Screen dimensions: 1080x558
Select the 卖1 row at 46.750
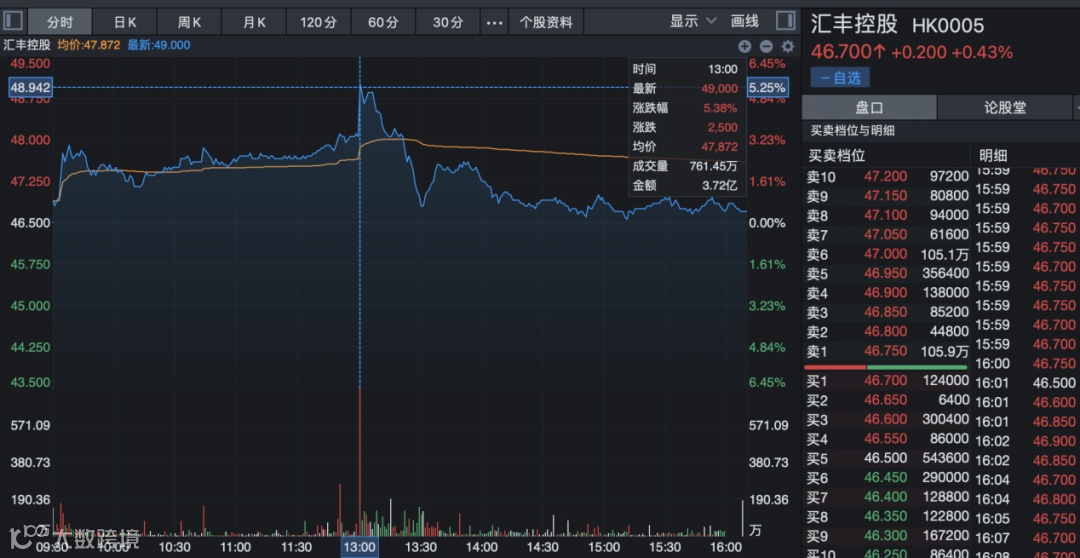pyautogui.click(x=886, y=351)
